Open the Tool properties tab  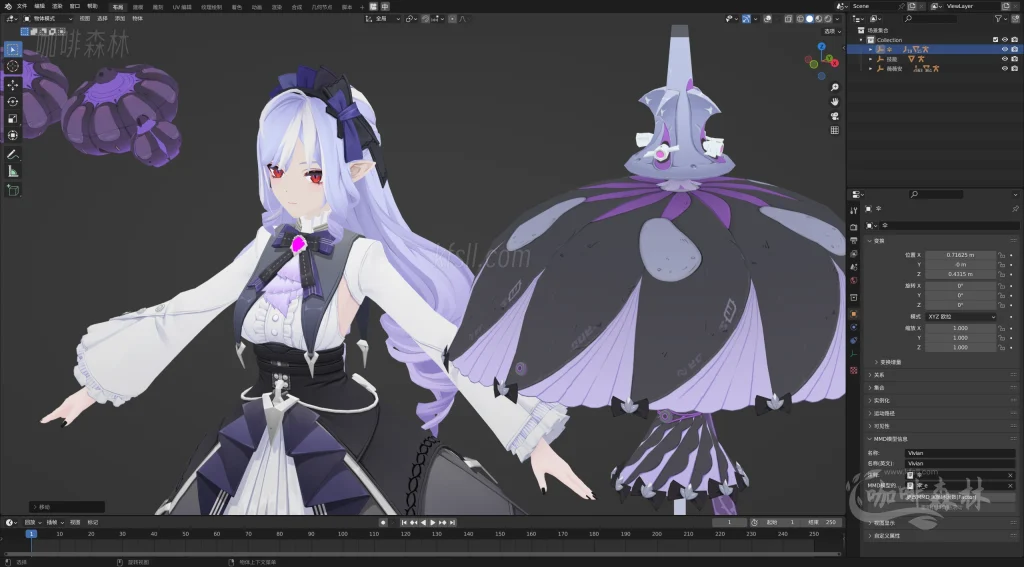[854, 210]
